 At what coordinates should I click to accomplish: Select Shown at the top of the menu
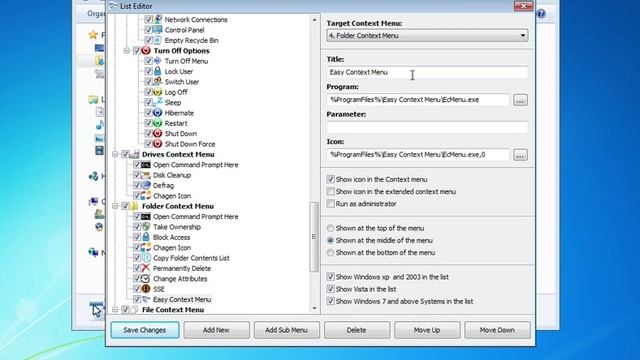tap(331, 228)
